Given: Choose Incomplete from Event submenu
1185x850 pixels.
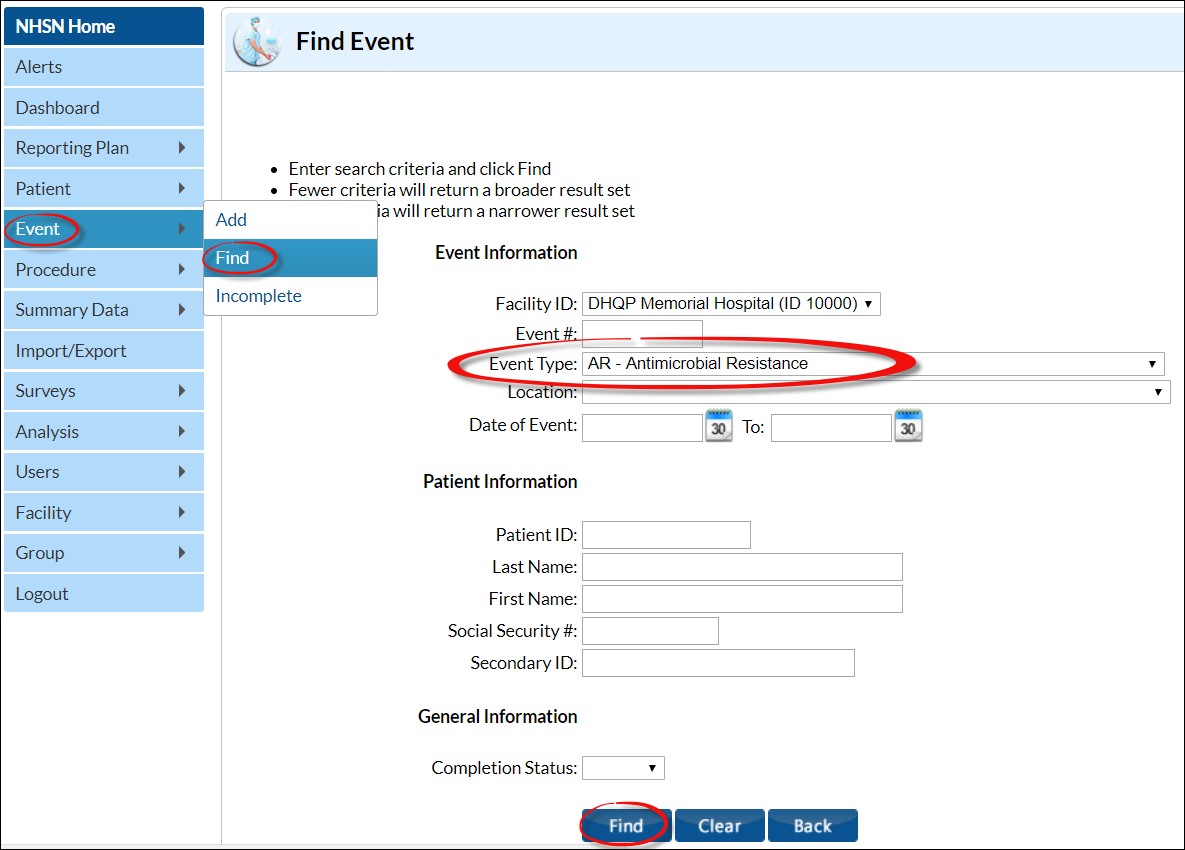Looking at the screenshot, I should point(290,295).
